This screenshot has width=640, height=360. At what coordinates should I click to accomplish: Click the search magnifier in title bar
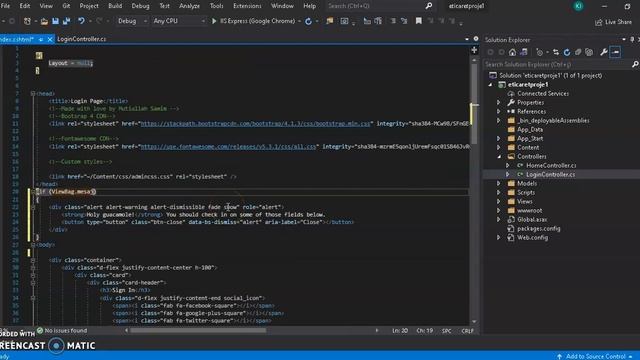[x=429, y=6]
